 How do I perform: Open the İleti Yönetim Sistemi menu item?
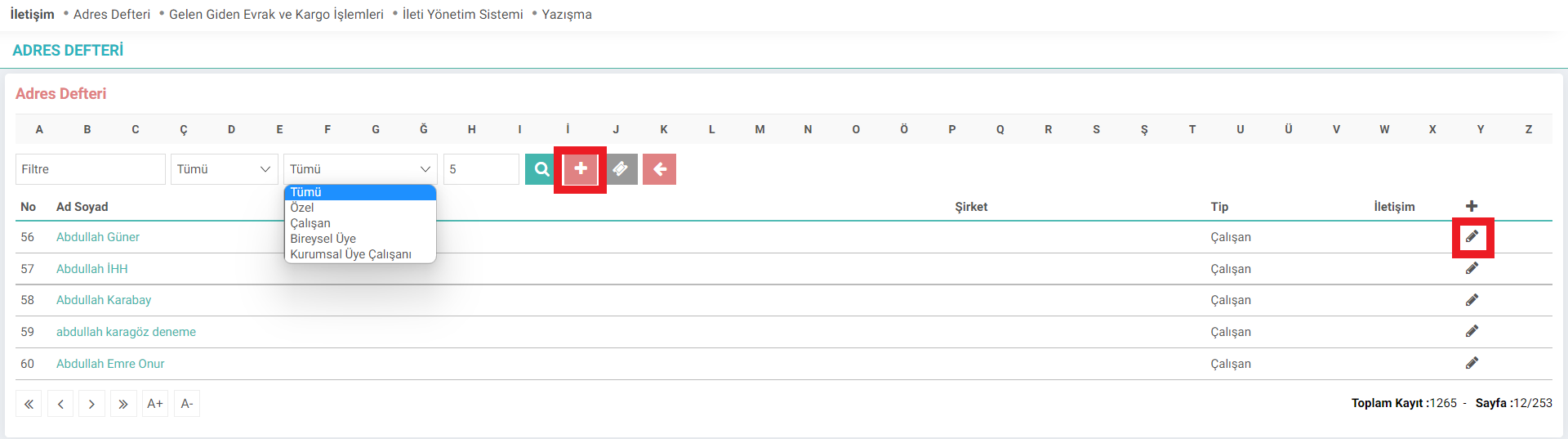[x=462, y=14]
